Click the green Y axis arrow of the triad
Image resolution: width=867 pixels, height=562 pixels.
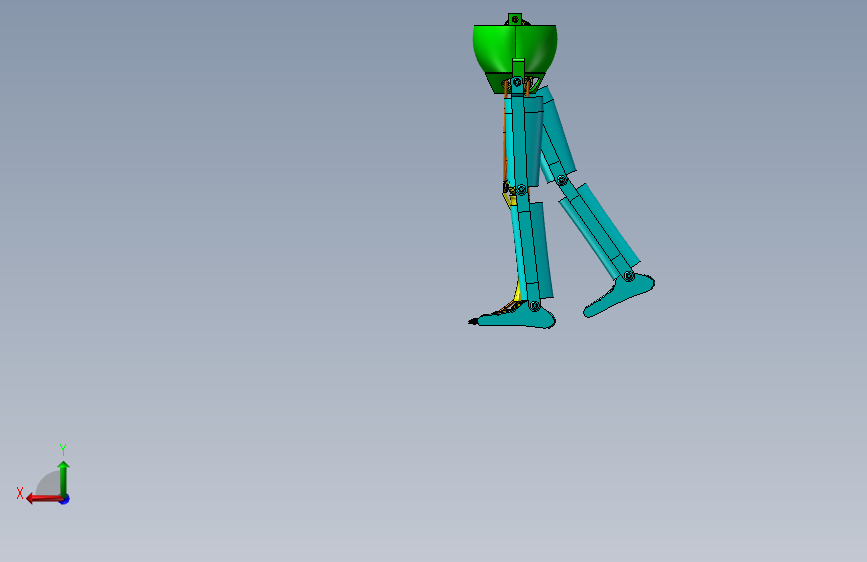64,478
